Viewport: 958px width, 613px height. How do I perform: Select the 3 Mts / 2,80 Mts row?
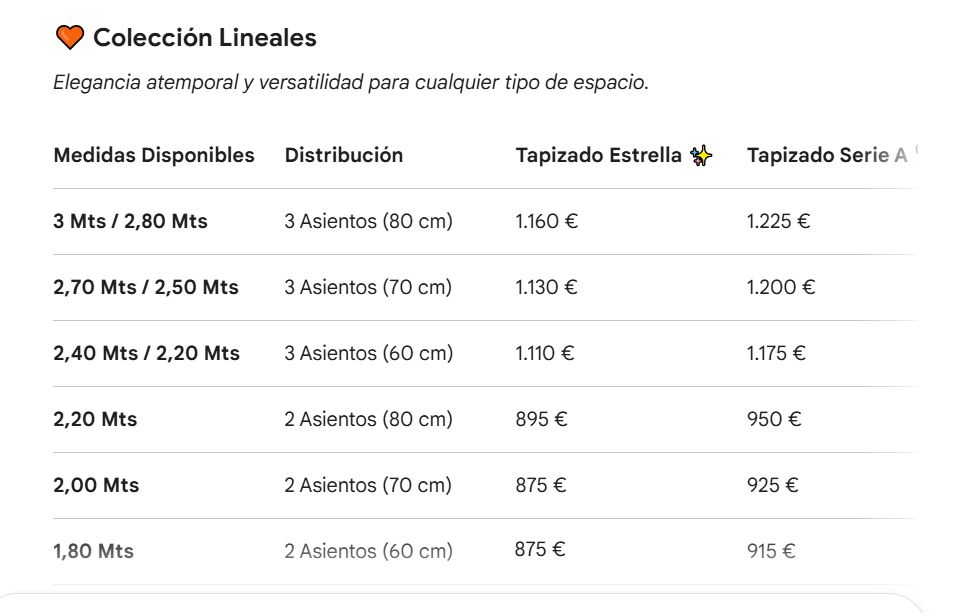tap(484, 221)
